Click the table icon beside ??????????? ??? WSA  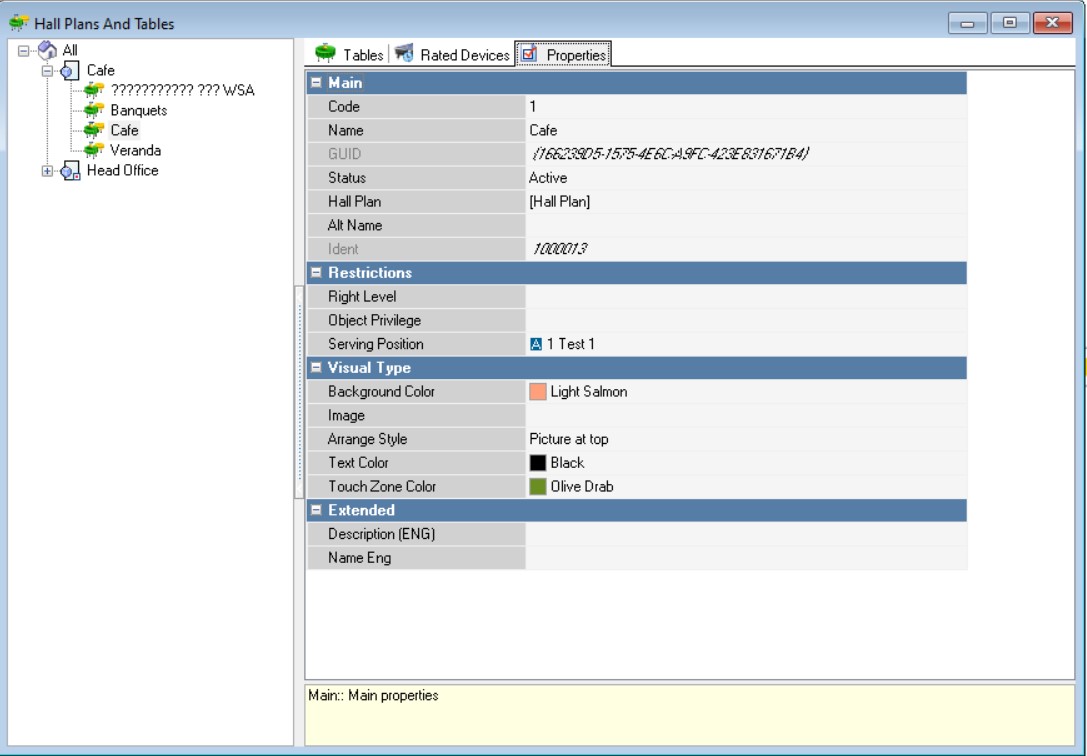[x=94, y=90]
